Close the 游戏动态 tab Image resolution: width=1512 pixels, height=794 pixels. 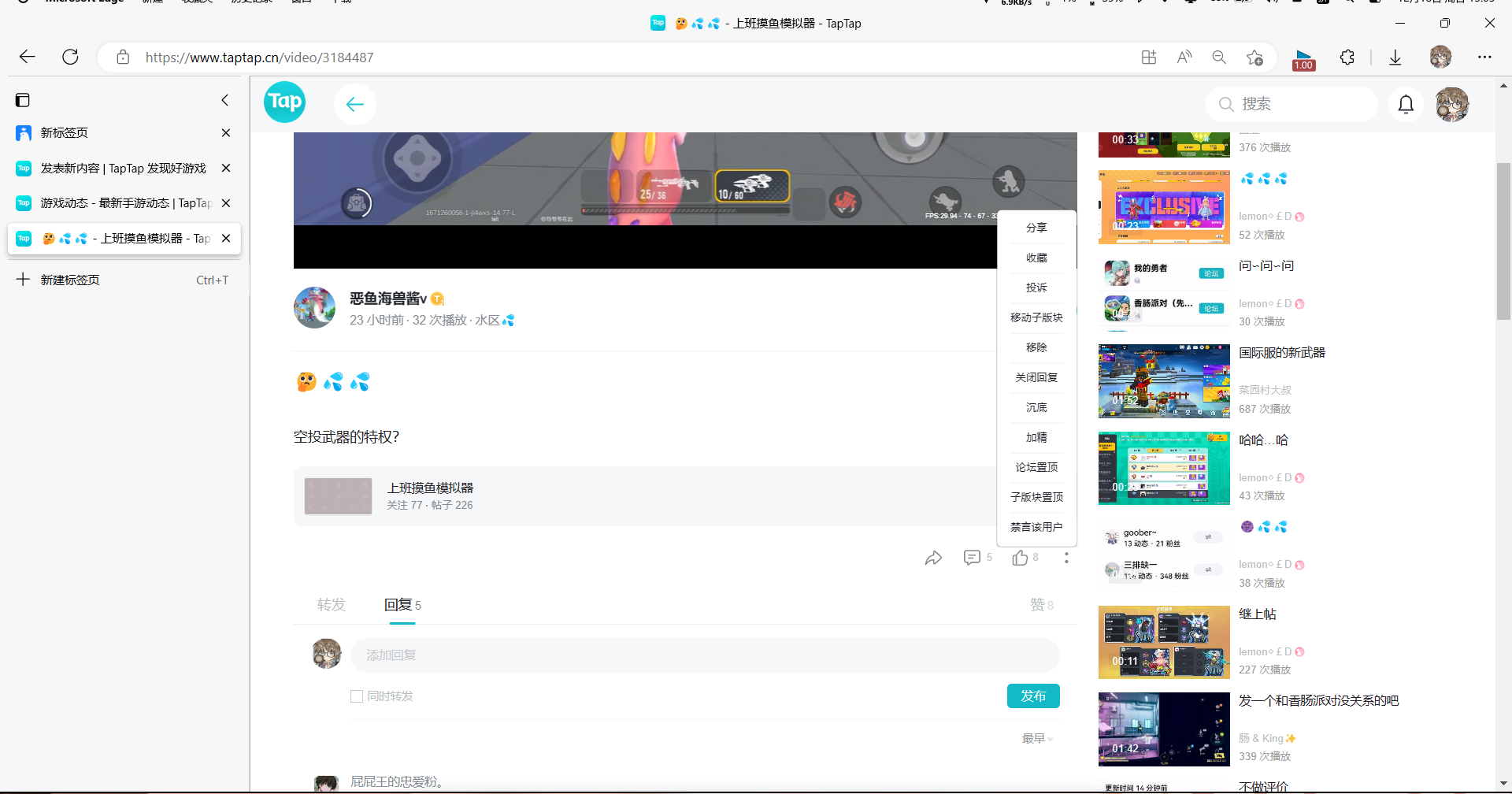(x=226, y=202)
